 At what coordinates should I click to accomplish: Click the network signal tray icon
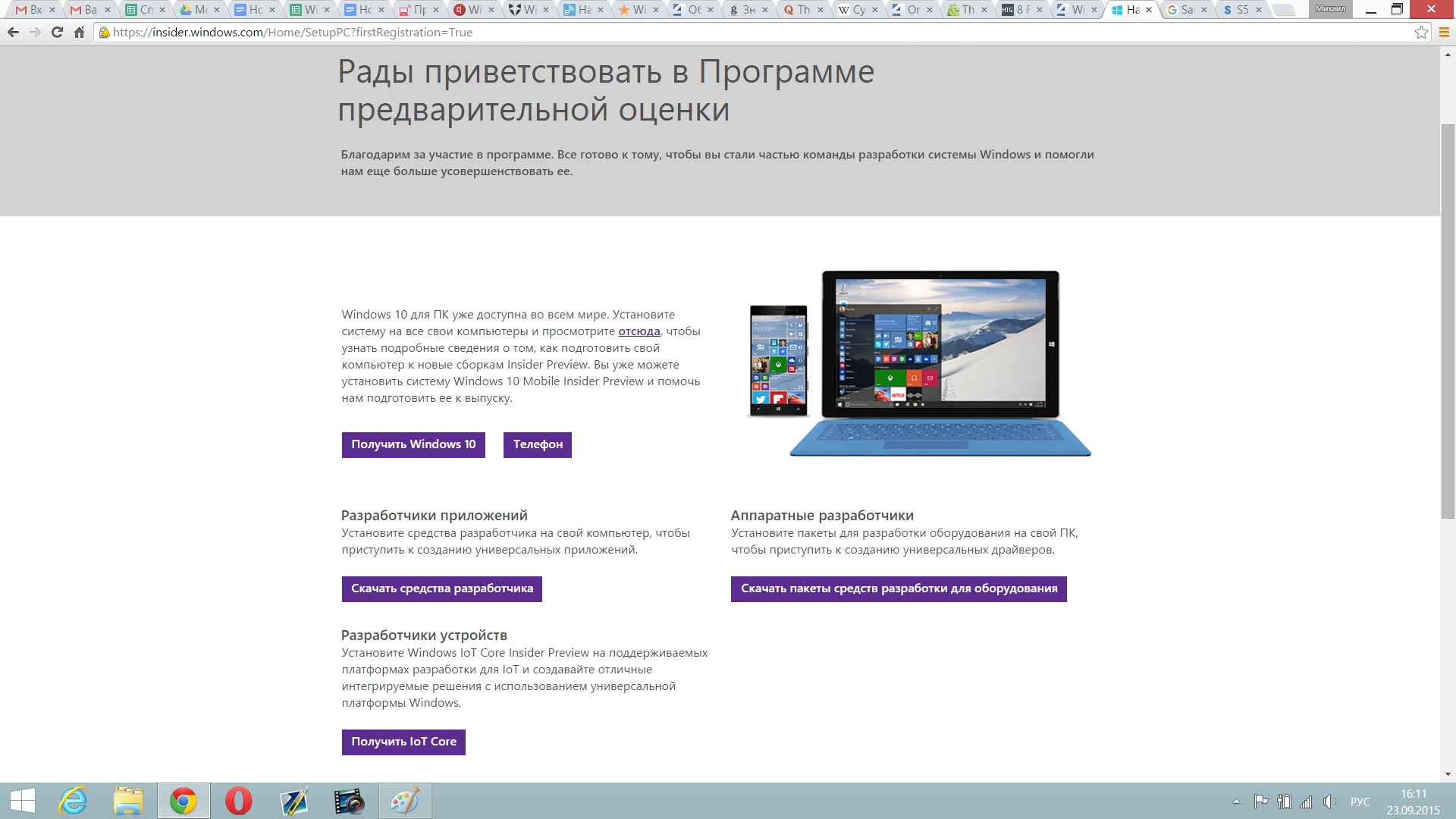[x=1306, y=802]
